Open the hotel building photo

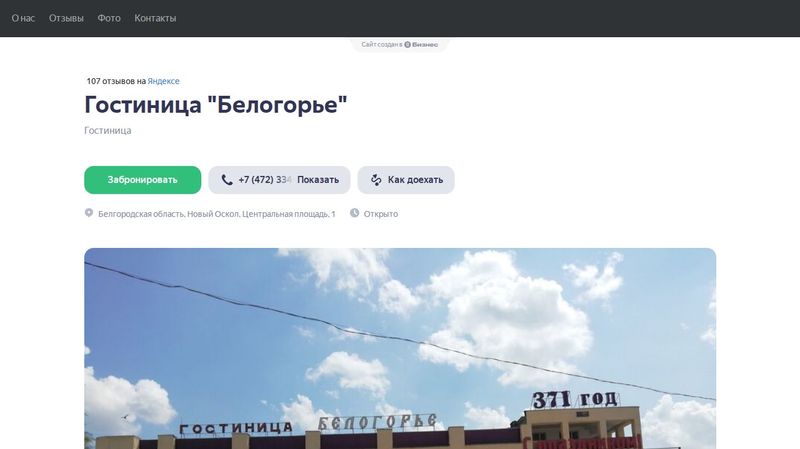pos(400,348)
